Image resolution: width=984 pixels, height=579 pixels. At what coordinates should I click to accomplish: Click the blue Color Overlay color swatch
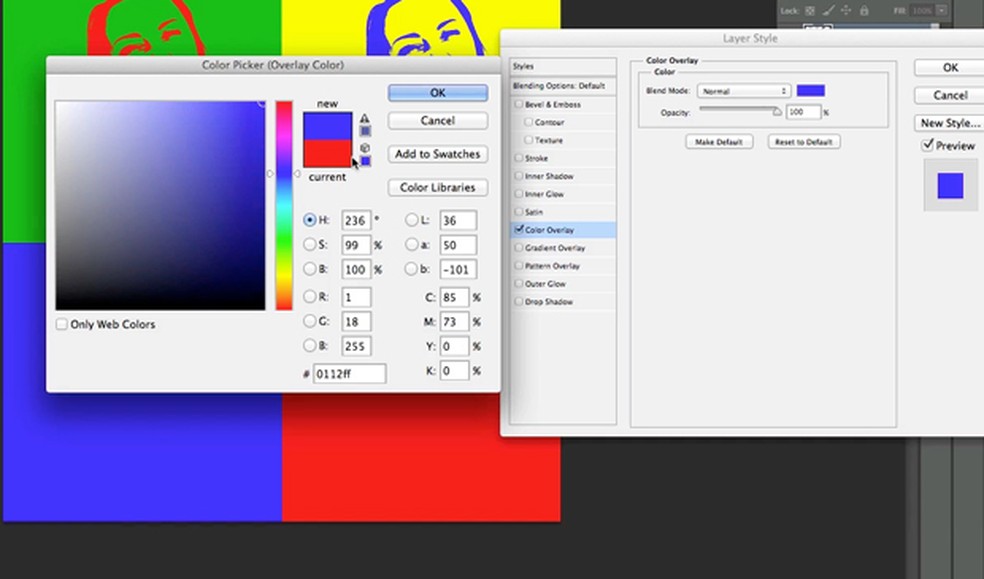[x=811, y=90]
